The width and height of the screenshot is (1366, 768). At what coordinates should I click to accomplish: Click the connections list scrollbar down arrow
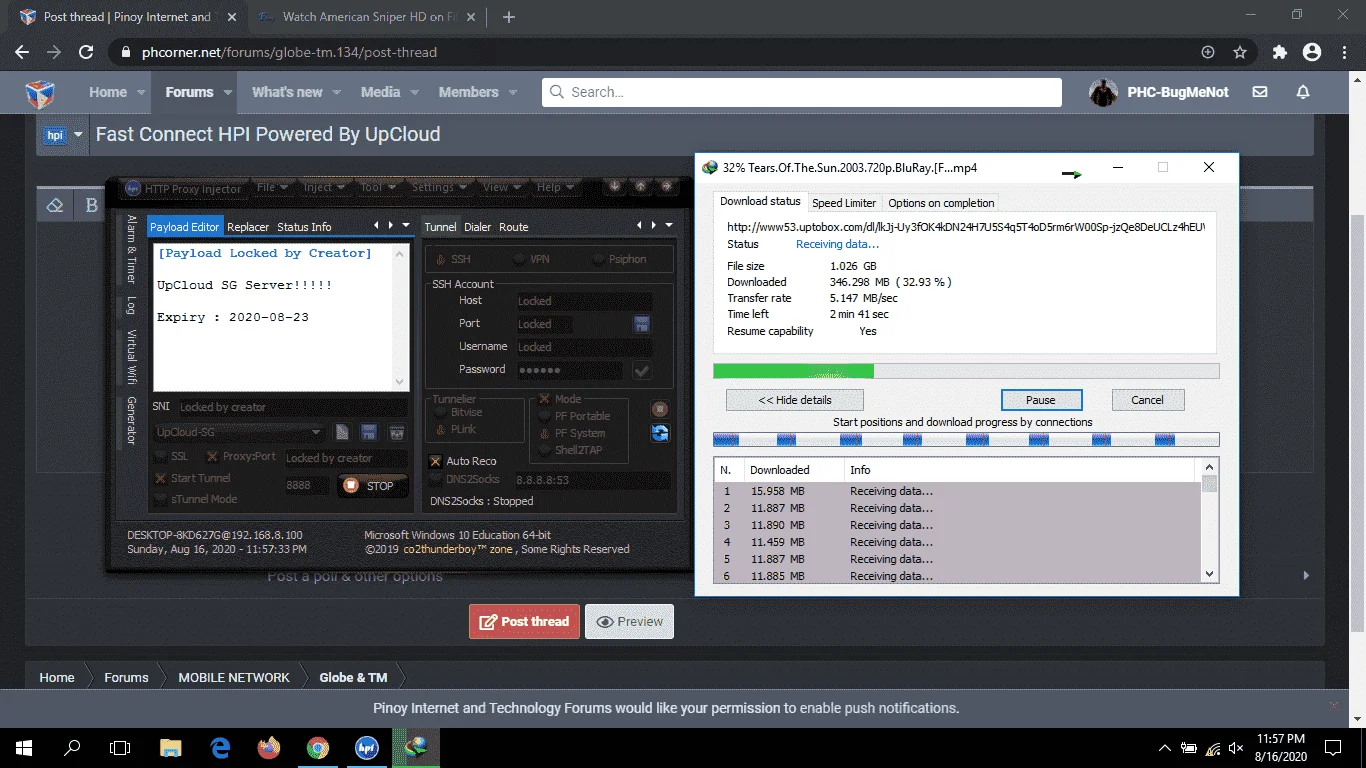click(1210, 574)
